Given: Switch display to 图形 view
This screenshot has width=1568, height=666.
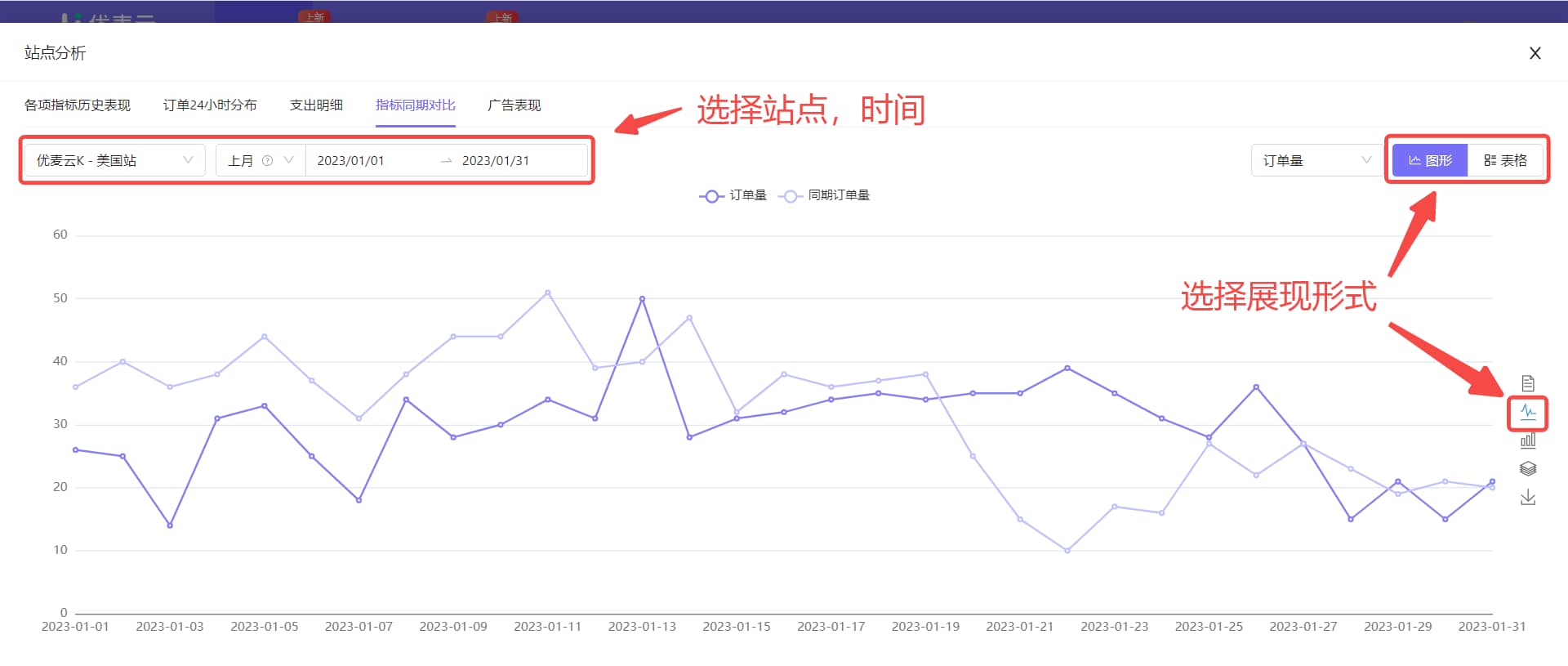Looking at the screenshot, I should 1430,160.
